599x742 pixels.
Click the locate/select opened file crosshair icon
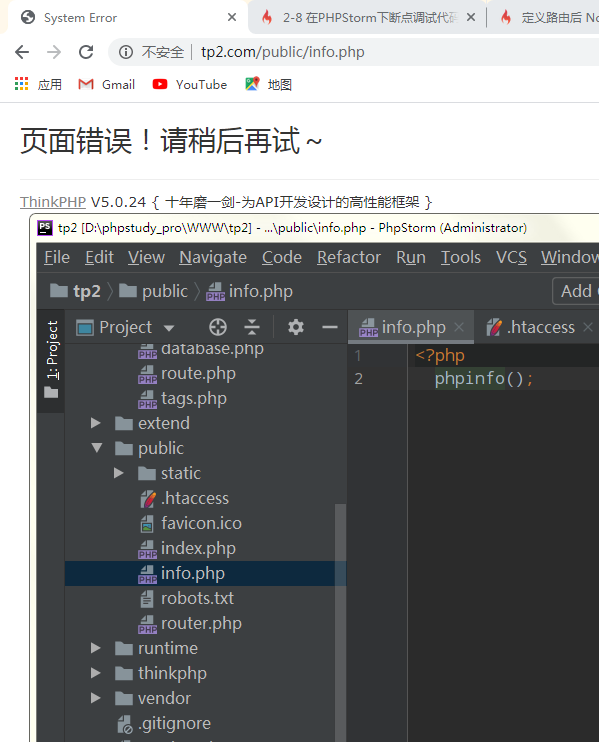pos(218,327)
